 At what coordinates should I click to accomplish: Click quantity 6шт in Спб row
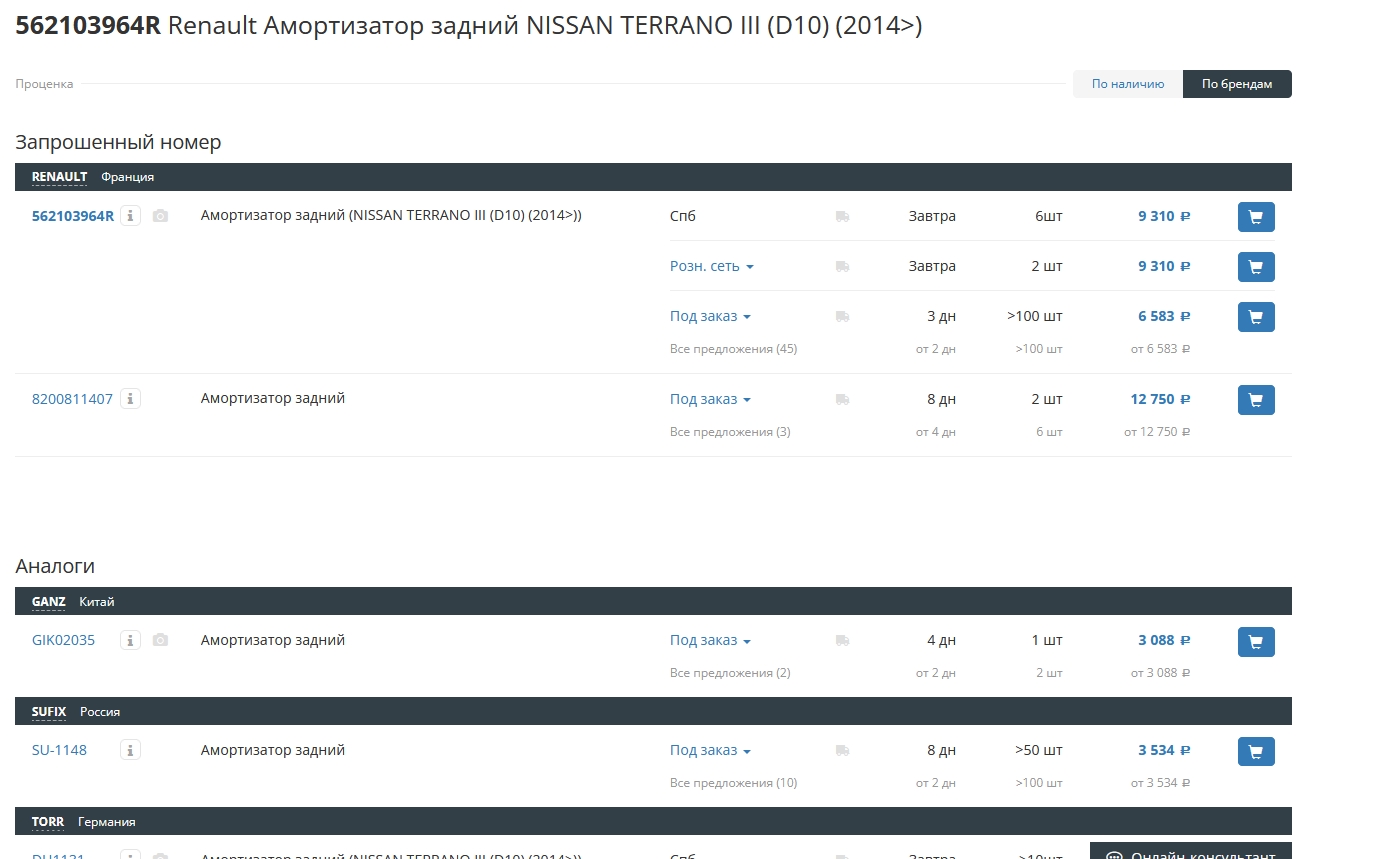1049,216
